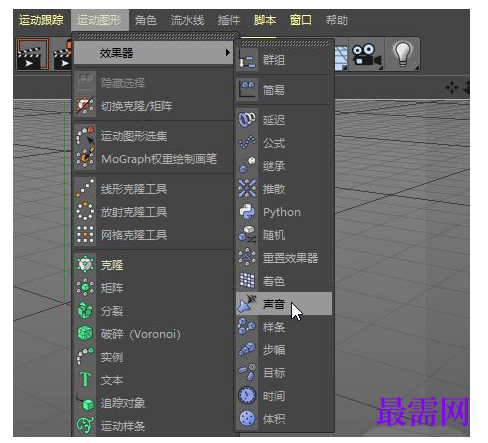Choose the 时间 label in submenu

coord(274,396)
